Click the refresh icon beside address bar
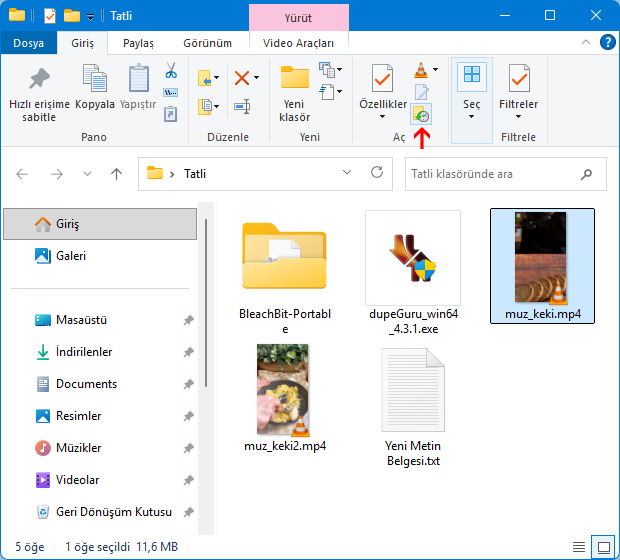The width and height of the screenshot is (620, 560). tap(377, 173)
